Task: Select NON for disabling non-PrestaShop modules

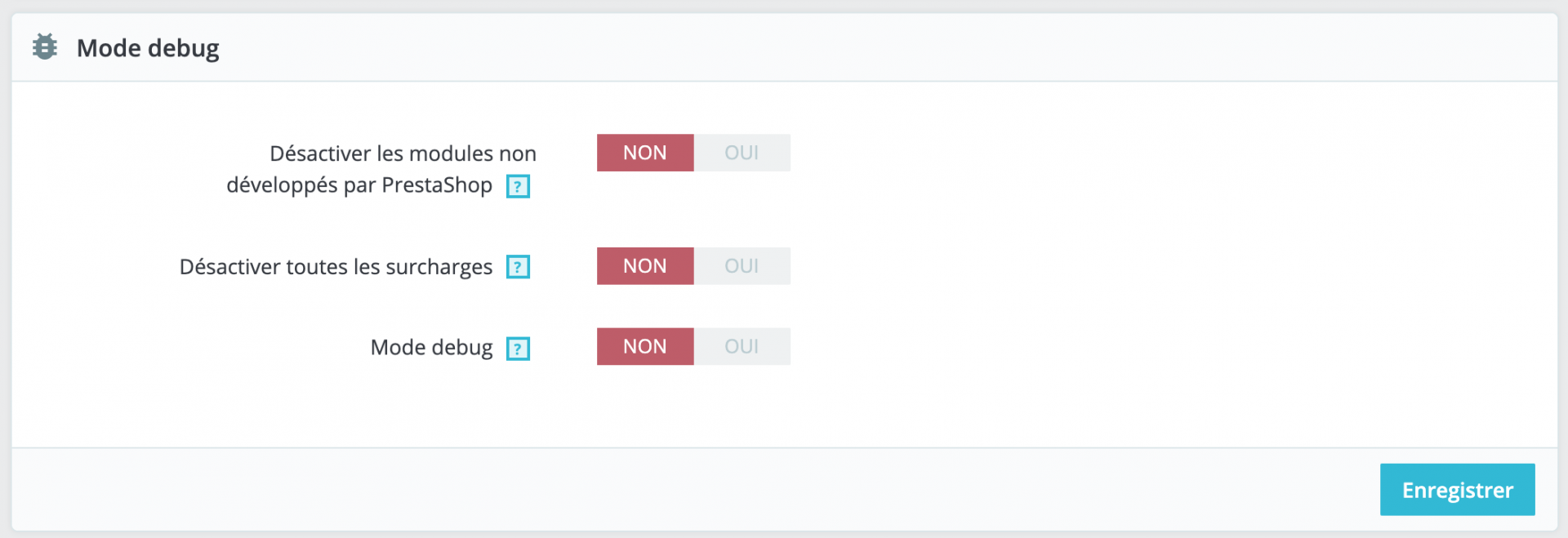Action: tap(645, 153)
